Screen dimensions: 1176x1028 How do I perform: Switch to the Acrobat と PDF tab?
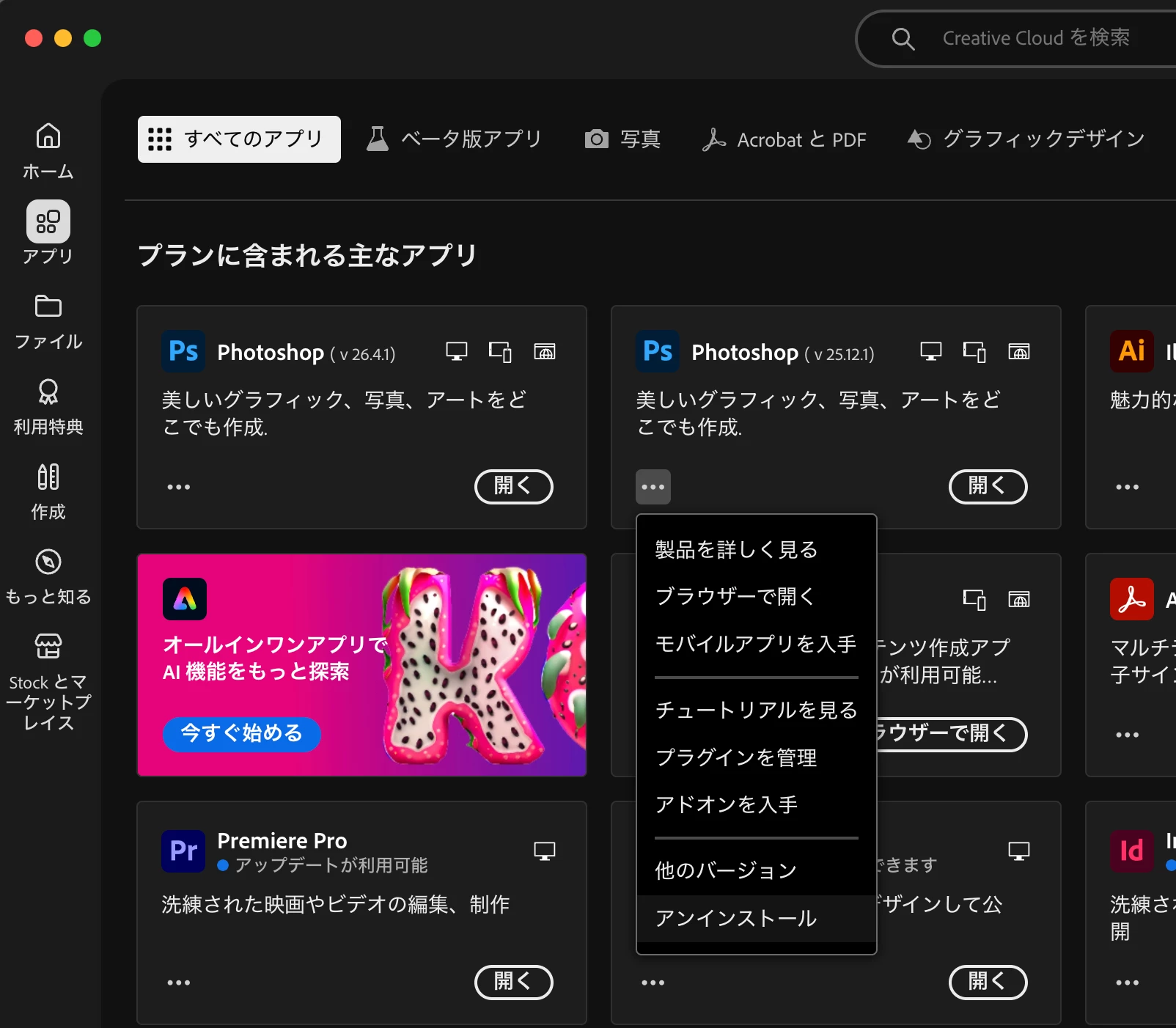pos(784,139)
